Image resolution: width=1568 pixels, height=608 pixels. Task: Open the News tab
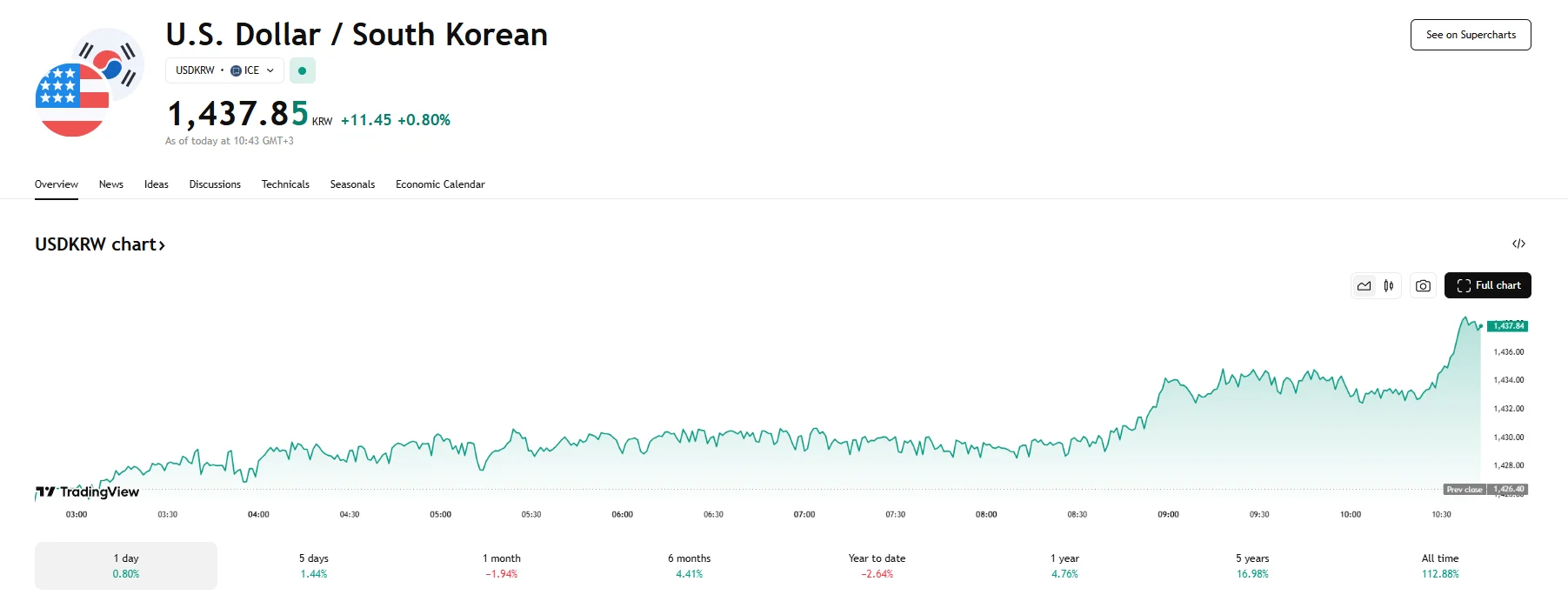point(111,184)
